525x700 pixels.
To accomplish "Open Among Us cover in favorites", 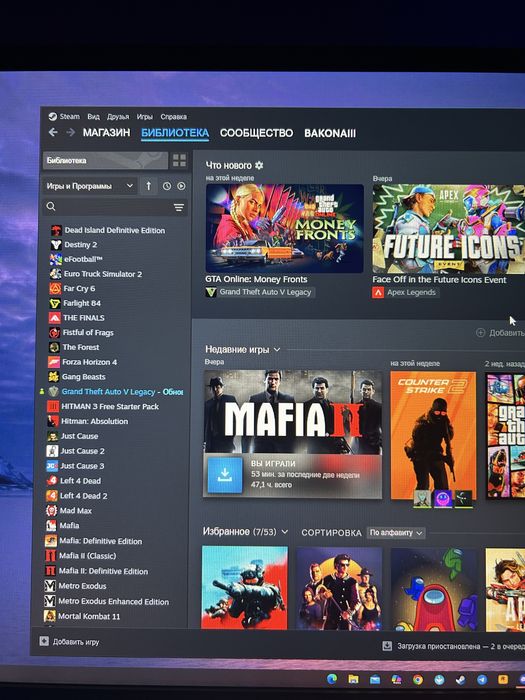I will coord(433,588).
